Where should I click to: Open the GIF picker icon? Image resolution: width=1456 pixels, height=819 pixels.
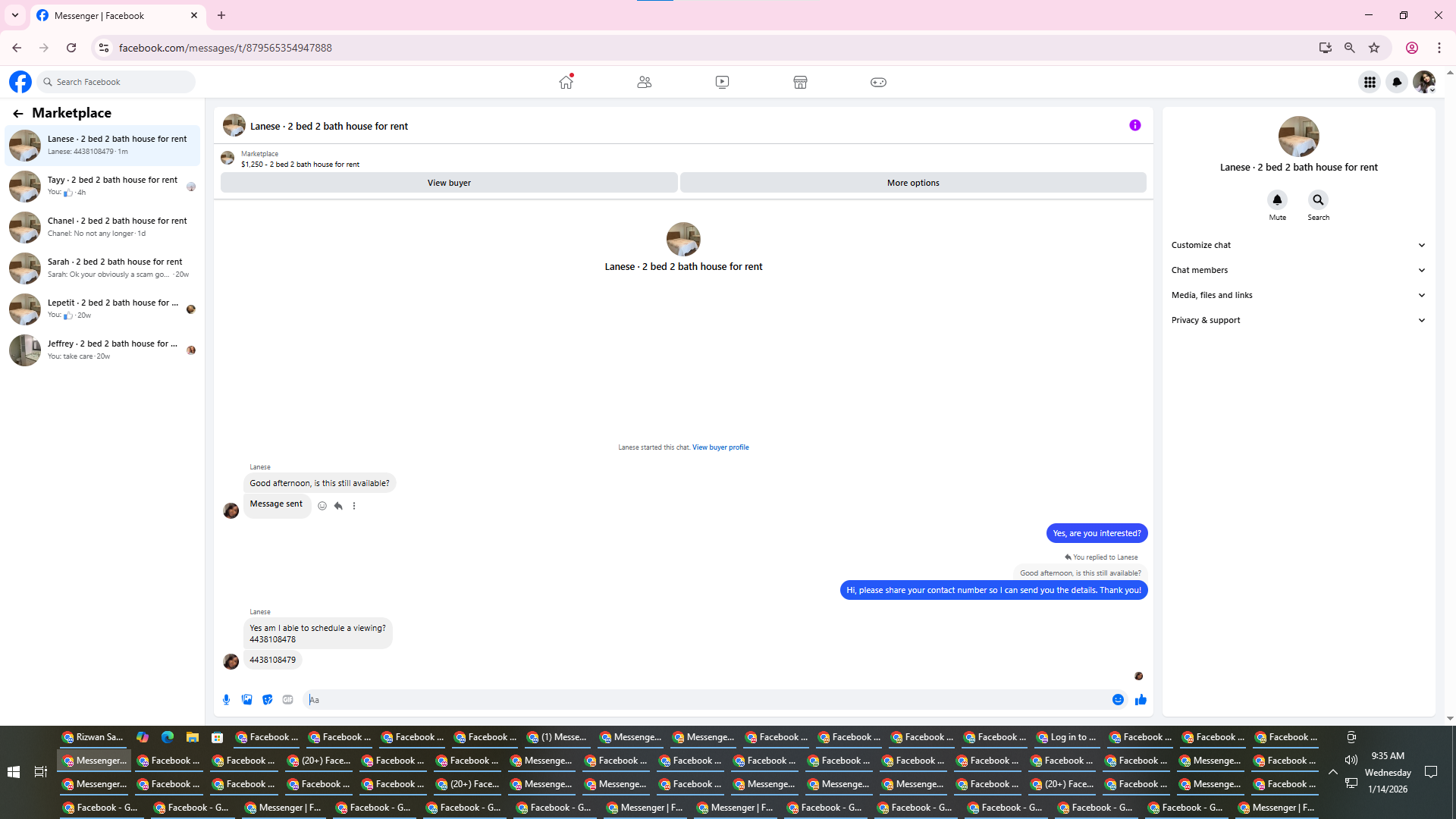[x=287, y=700]
